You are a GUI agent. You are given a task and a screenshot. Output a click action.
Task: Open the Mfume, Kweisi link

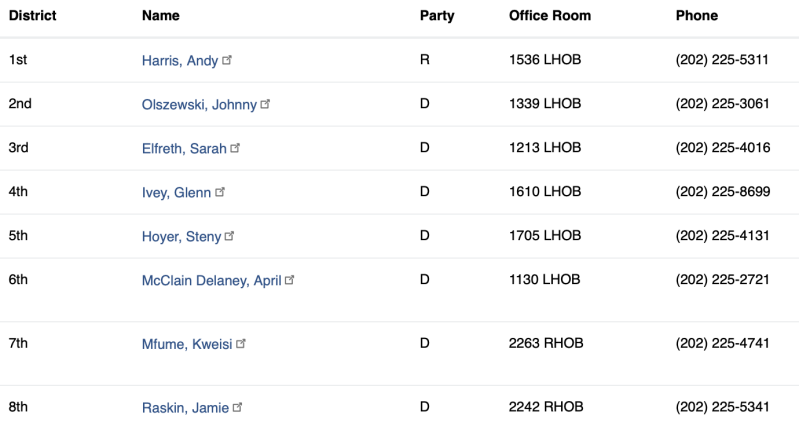tap(187, 344)
